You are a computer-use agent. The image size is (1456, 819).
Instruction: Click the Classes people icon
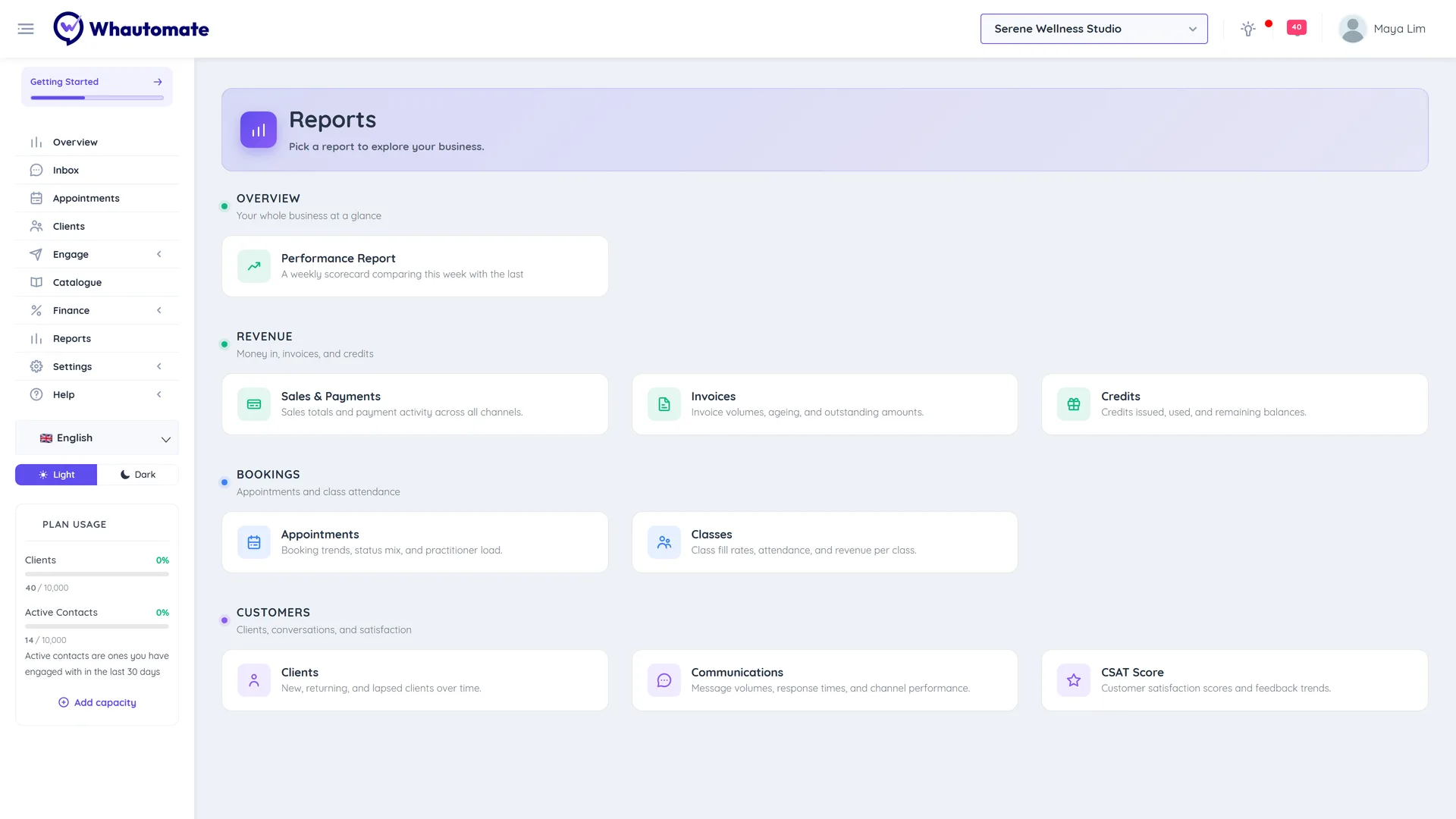tap(664, 542)
